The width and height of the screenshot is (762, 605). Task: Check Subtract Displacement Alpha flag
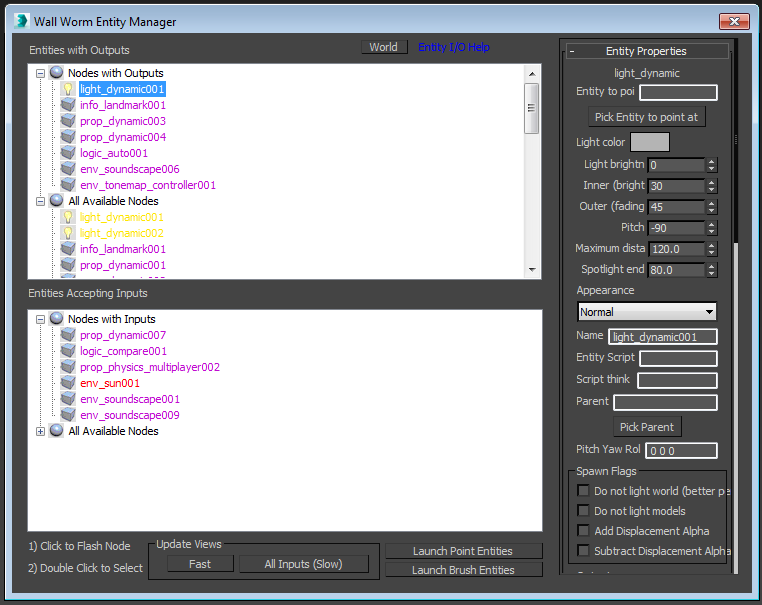(583, 550)
